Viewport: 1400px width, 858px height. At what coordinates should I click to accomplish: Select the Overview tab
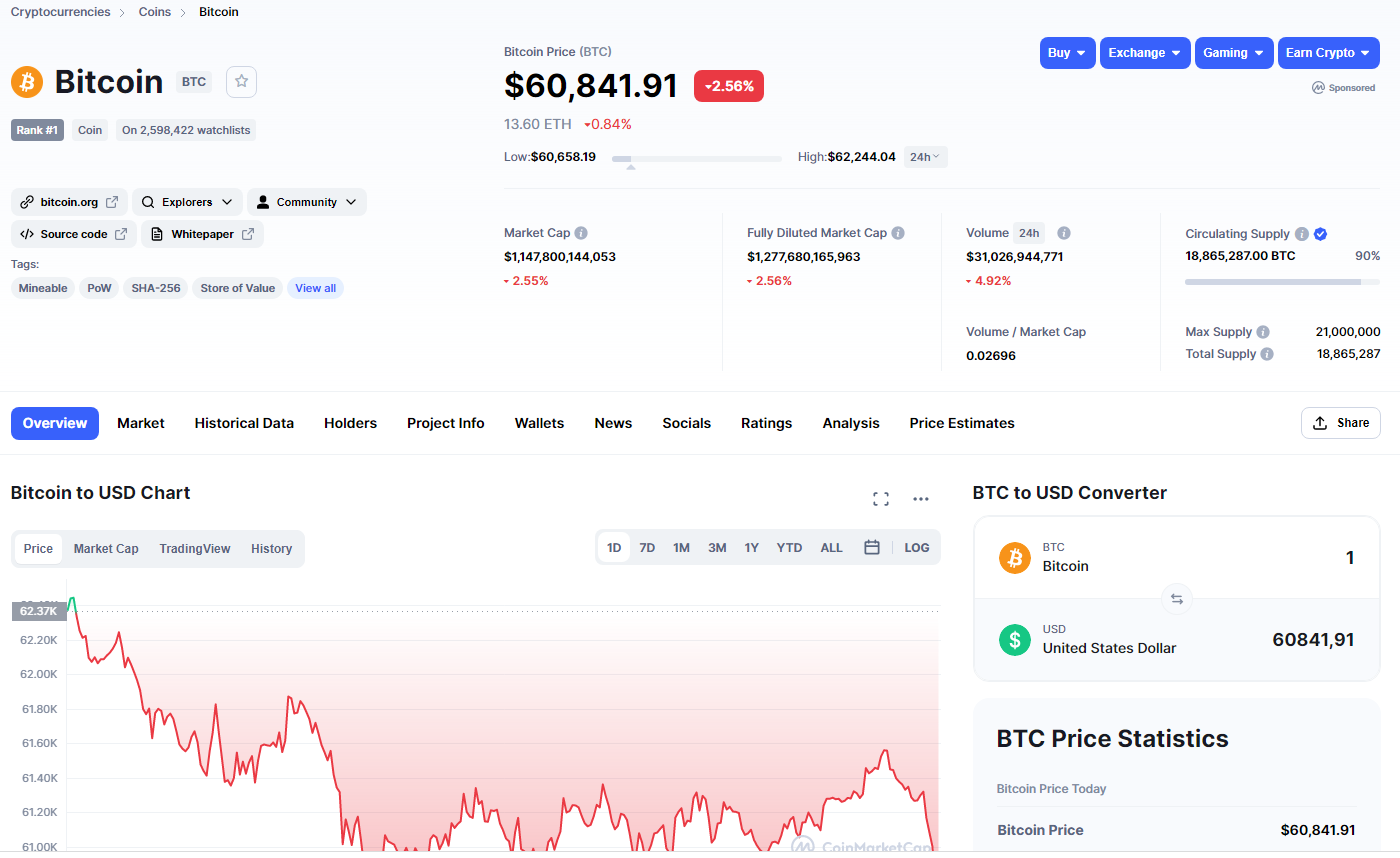click(x=55, y=423)
